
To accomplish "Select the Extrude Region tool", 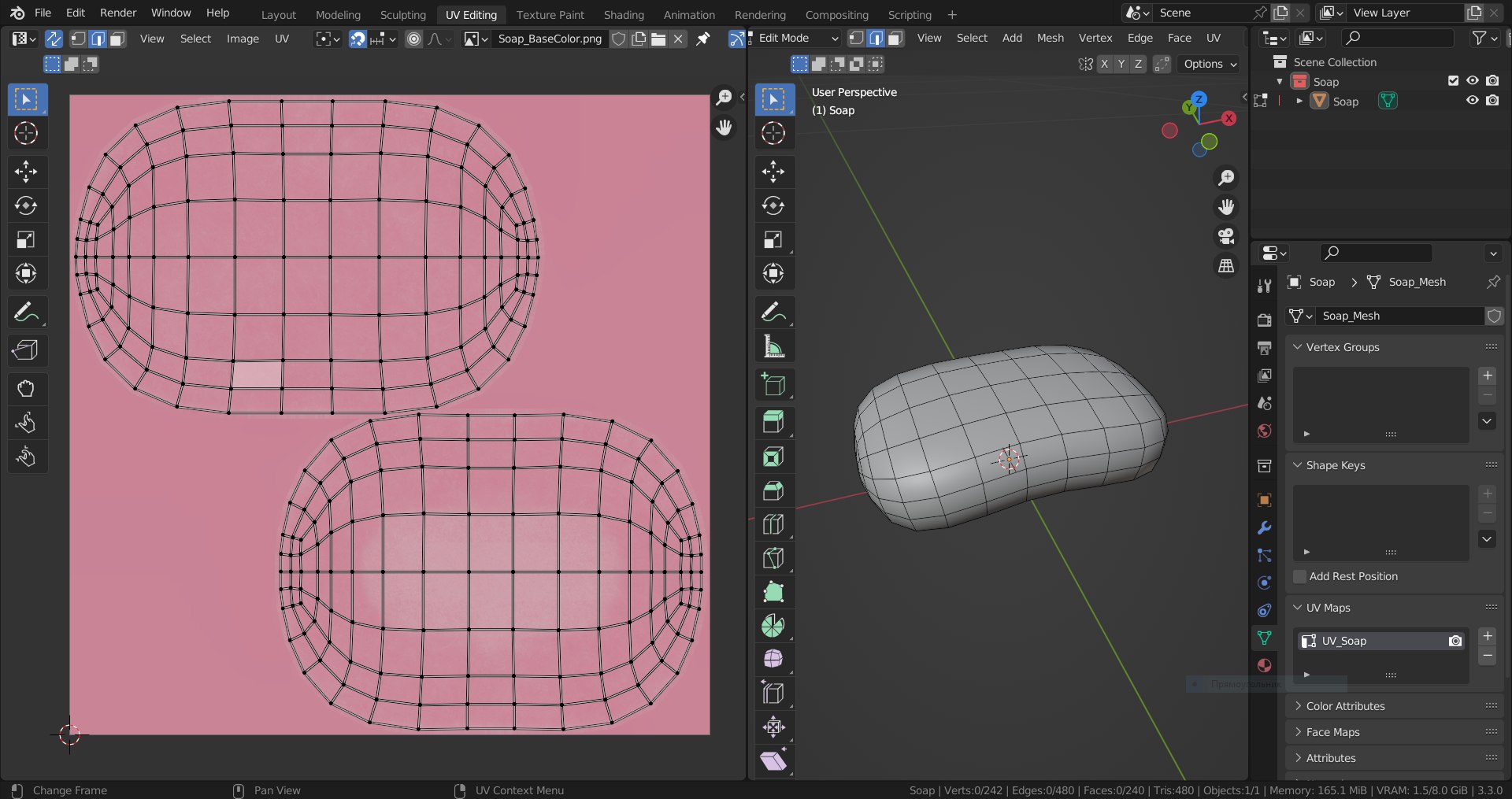I will click(774, 423).
